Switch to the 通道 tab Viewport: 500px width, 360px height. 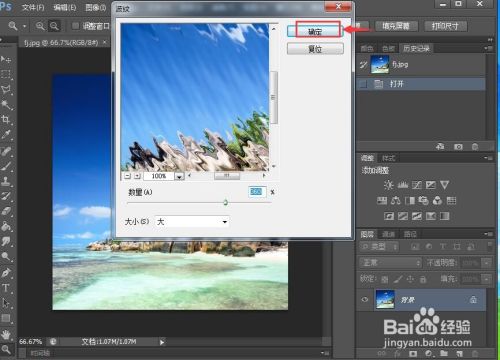(388, 234)
